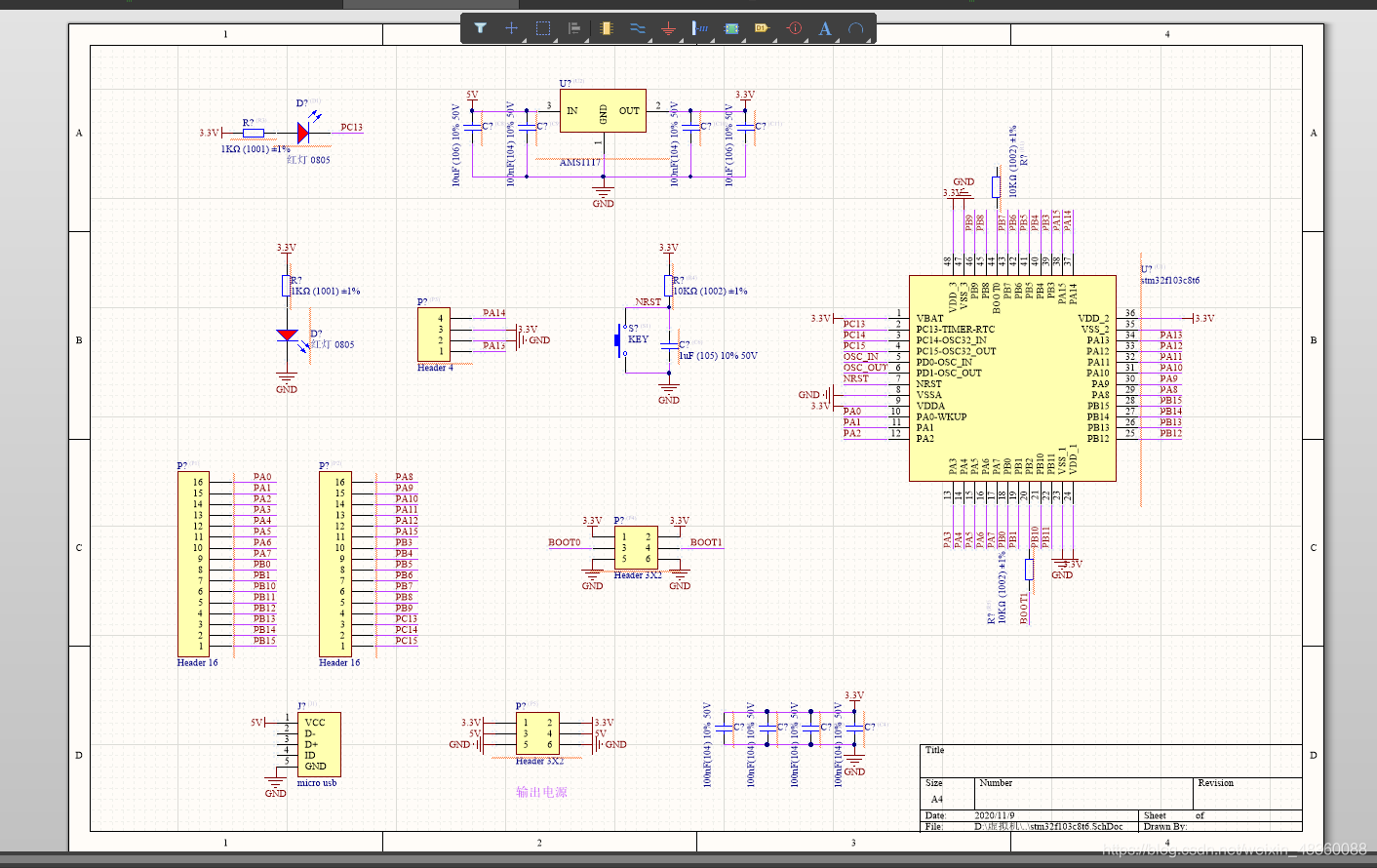Click the stm32f103c8t6 chip body
Viewport: 1377px width, 868px height.
tap(1012, 377)
